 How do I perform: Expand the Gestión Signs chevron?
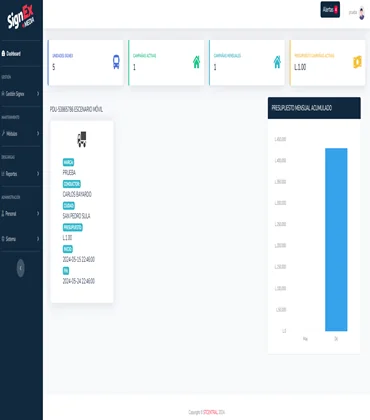click(38, 94)
